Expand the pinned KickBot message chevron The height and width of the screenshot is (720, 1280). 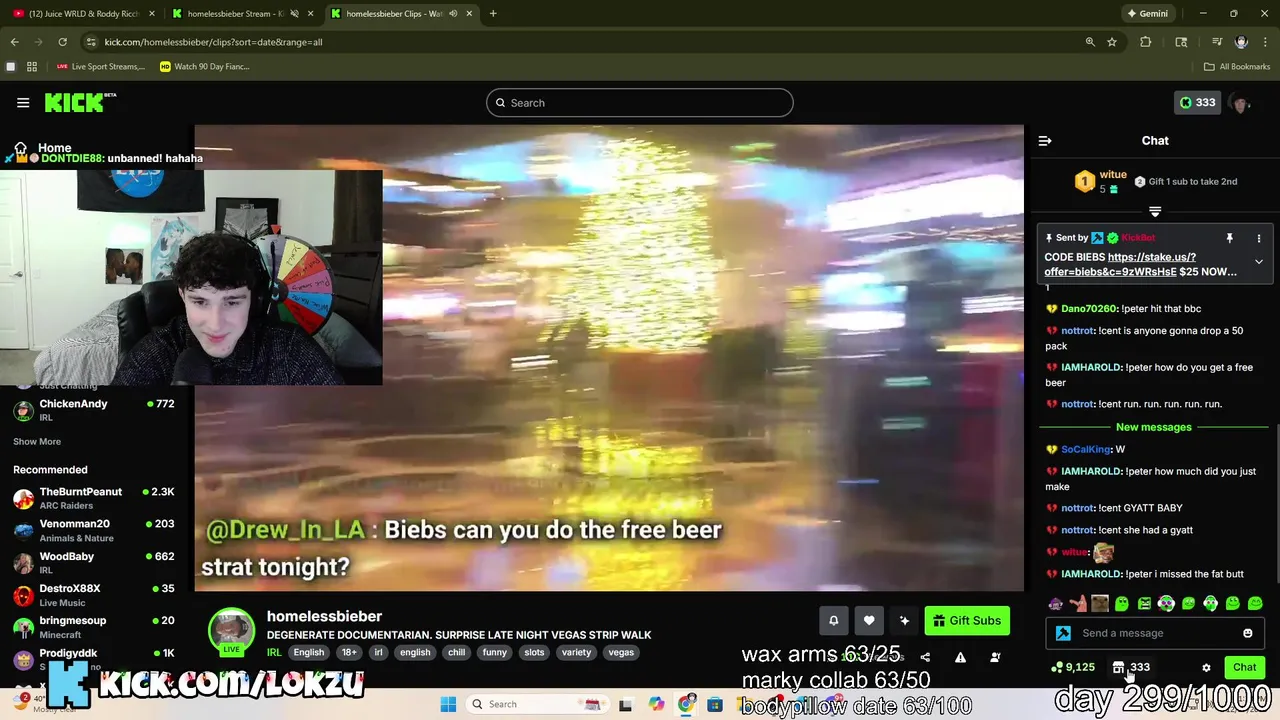click(1259, 262)
